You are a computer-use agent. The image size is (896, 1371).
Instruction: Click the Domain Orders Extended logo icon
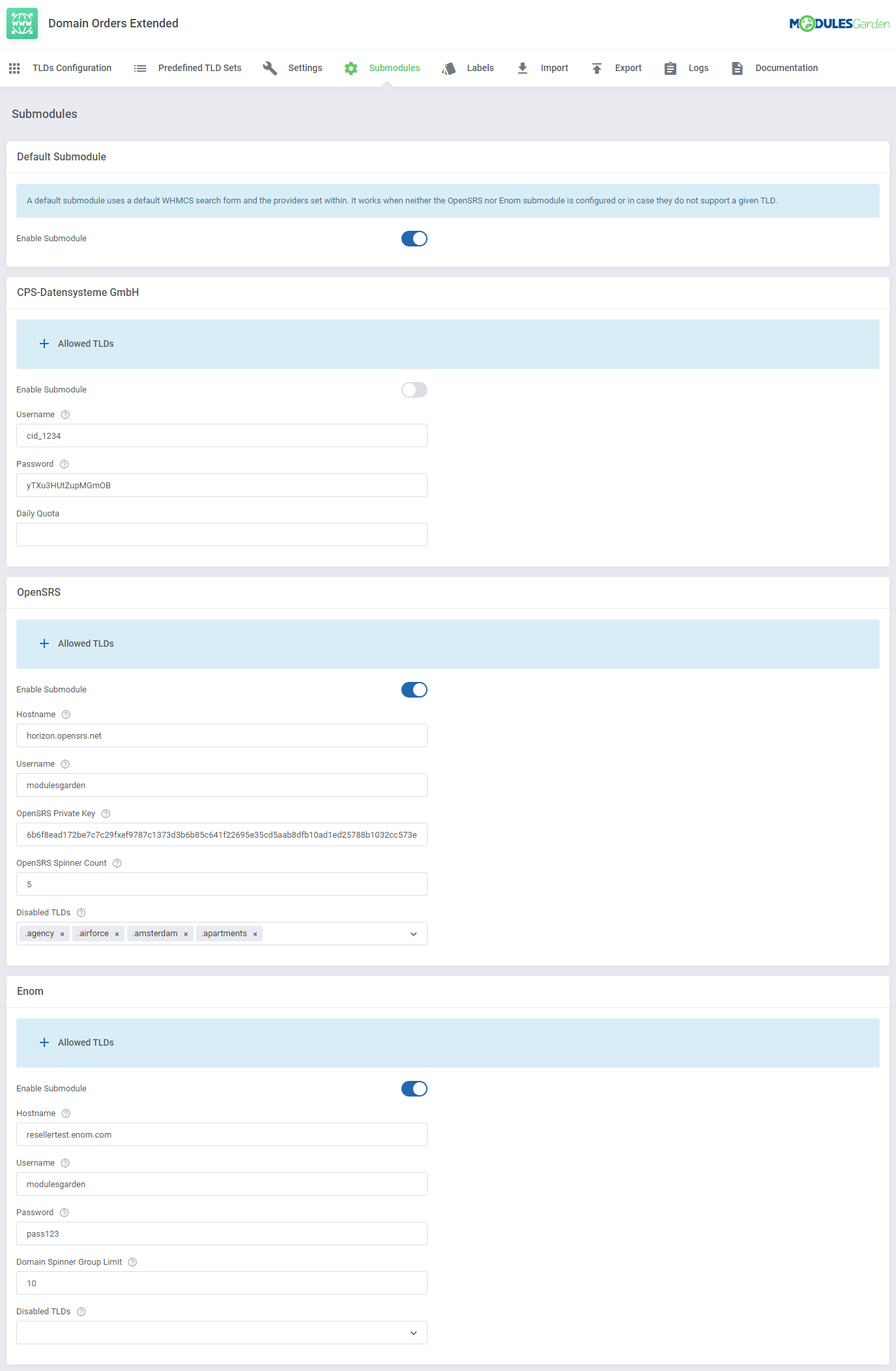click(x=22, y=23)
